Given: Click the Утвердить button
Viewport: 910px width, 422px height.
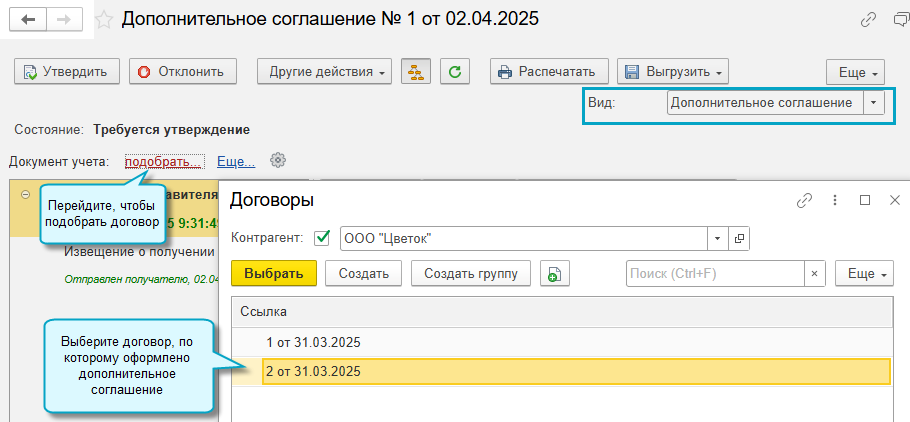Looking at the screenshot, I should point(67,71).
